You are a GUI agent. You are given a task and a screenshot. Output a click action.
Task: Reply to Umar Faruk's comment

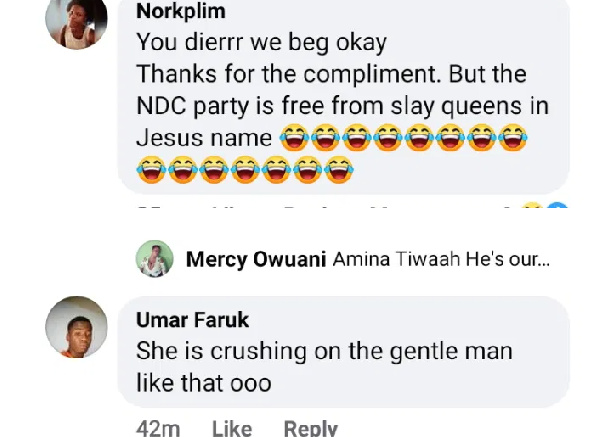click(x=310, y=427)
